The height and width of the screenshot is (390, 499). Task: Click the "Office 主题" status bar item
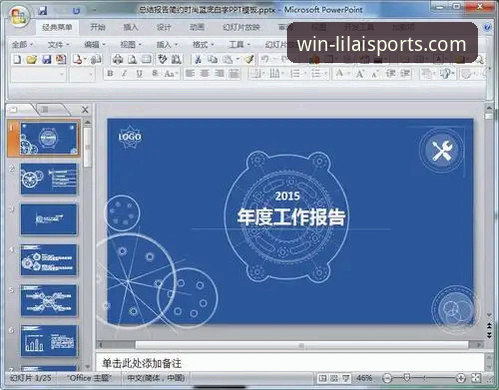point(89,378)
